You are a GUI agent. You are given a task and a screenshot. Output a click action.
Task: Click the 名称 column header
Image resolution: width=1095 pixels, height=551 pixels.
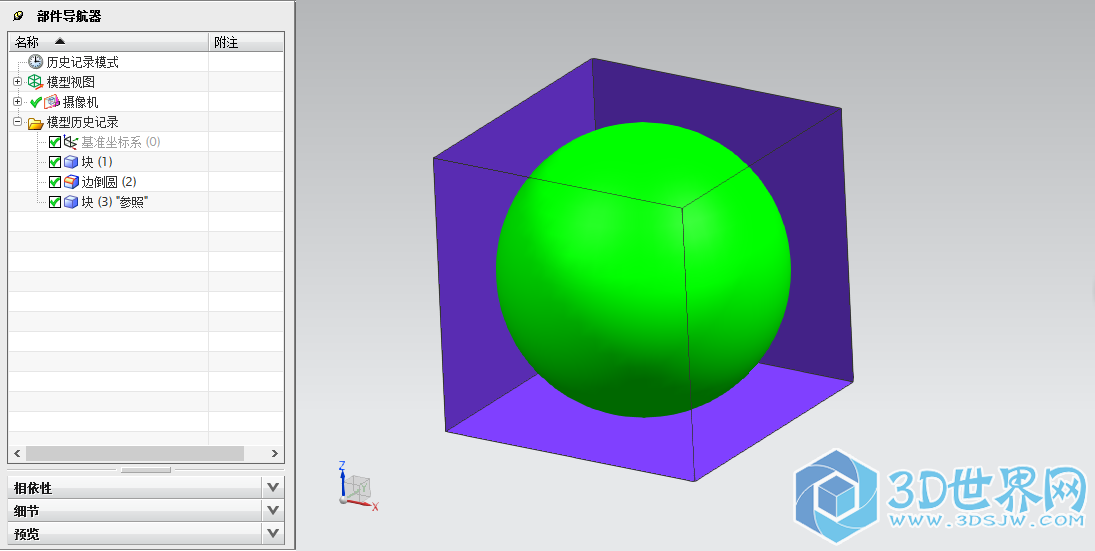coord(109,42)
